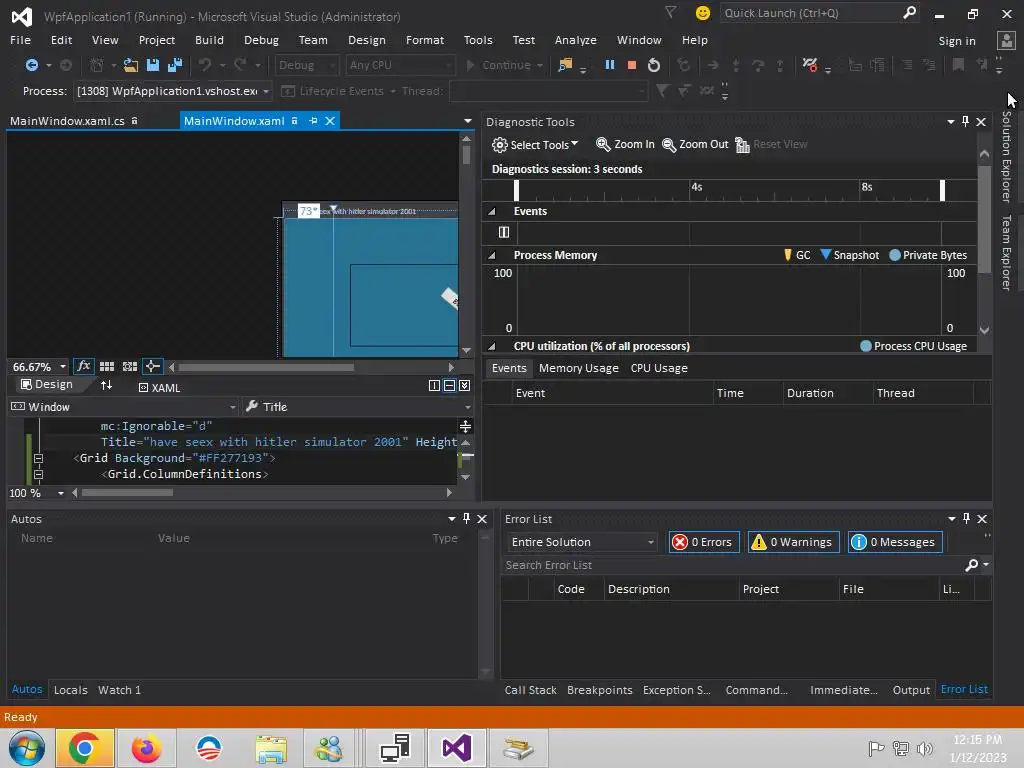This screenshot has width=1024, height=768.
Task: Click Zoom In in Diagnostic Tools
Action: tap(625, 144)
